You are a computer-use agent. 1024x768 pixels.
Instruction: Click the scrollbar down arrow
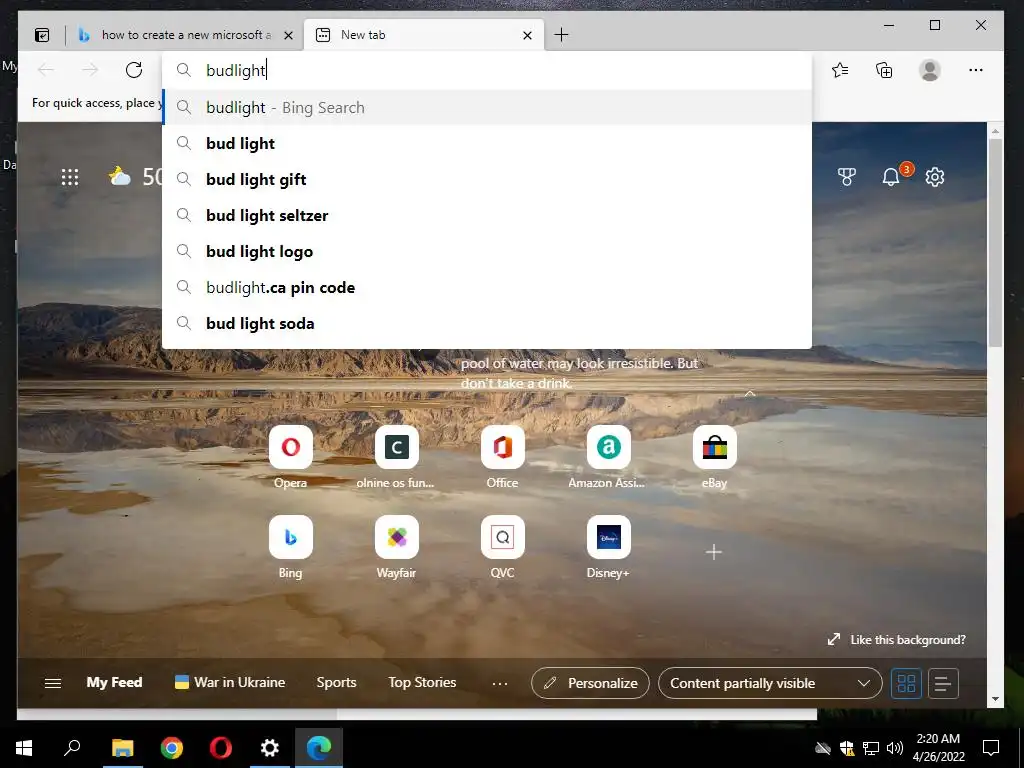[995, 699]
